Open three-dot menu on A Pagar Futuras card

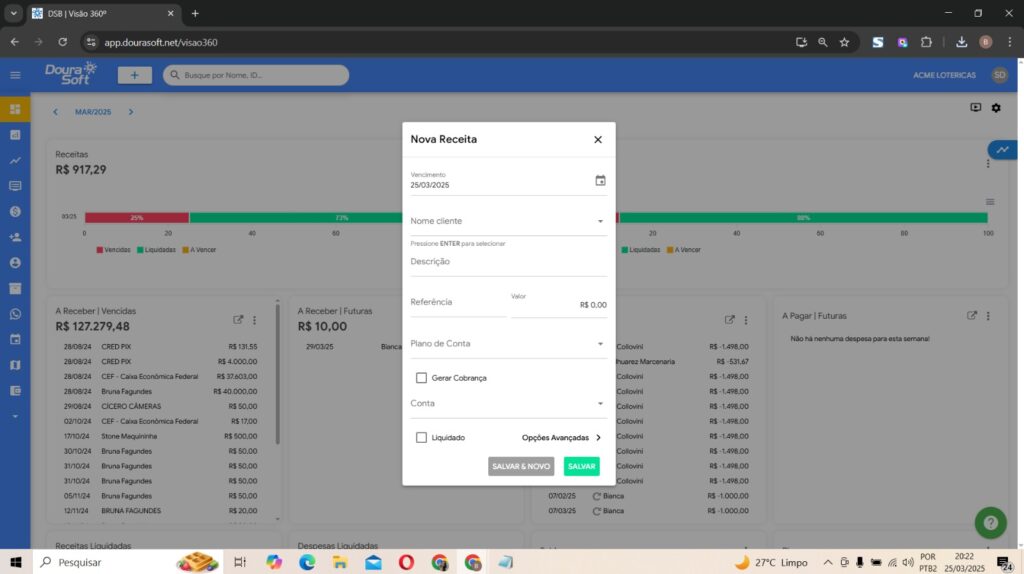tap(988, 316)
